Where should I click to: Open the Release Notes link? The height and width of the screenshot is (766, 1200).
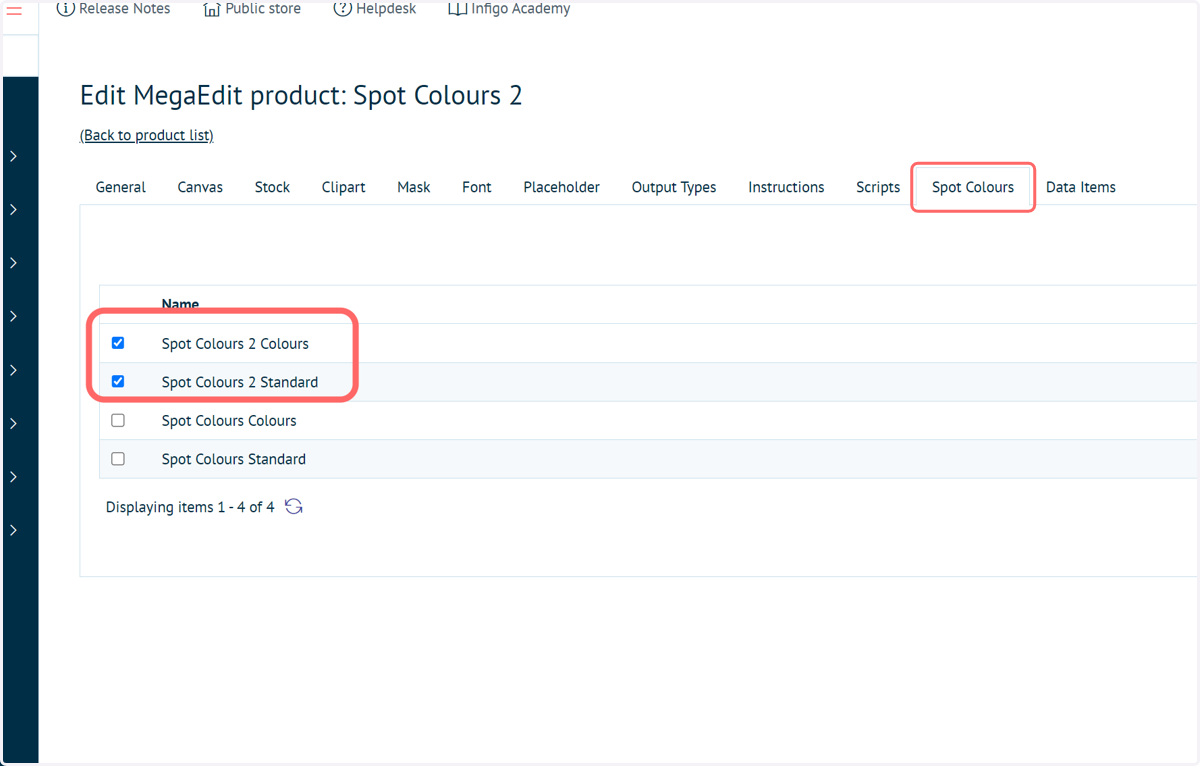click(125, 9)
